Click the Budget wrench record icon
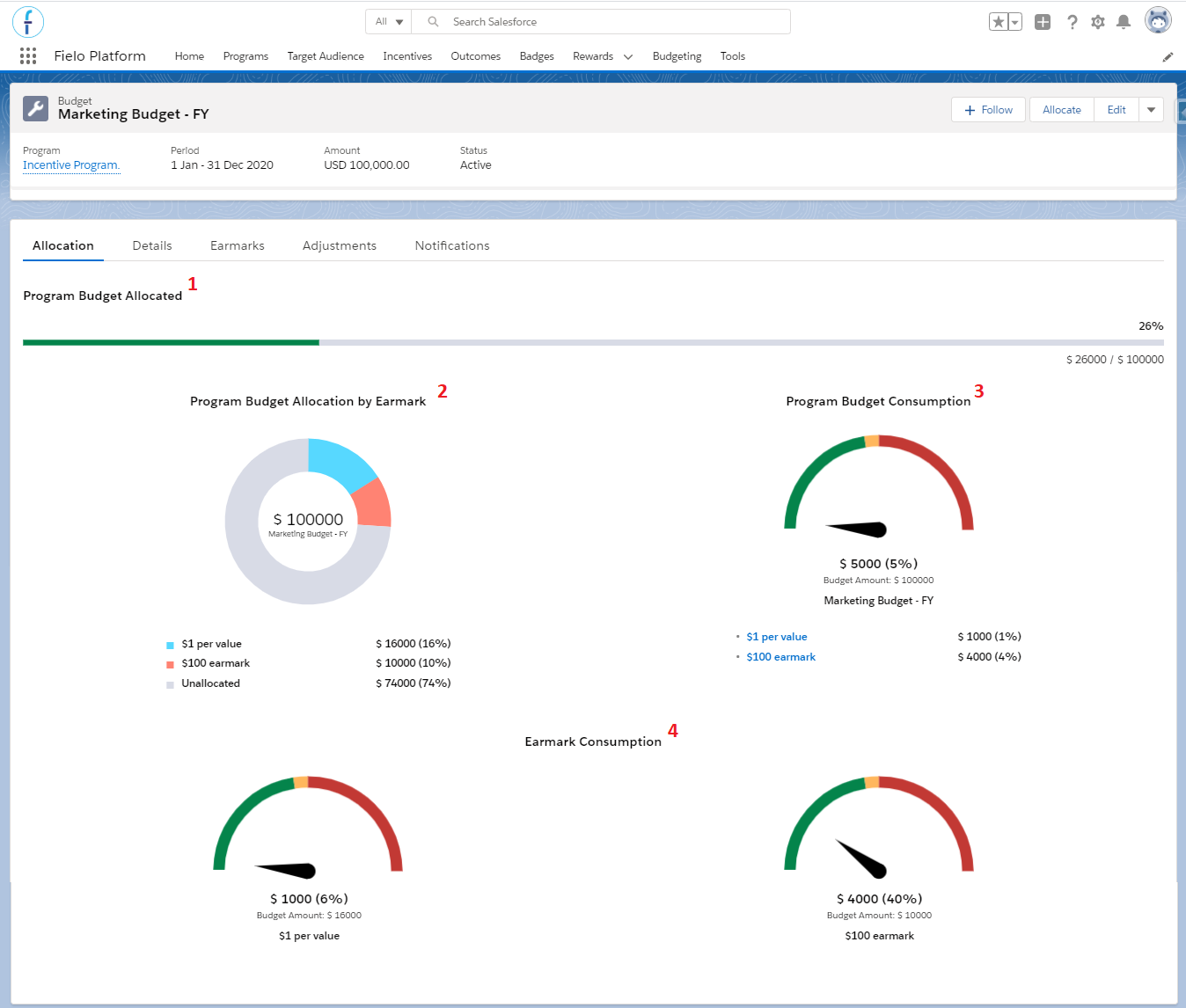This screenshot has width=1186, height=1008. pyautogui.click(x=36, y=108)
